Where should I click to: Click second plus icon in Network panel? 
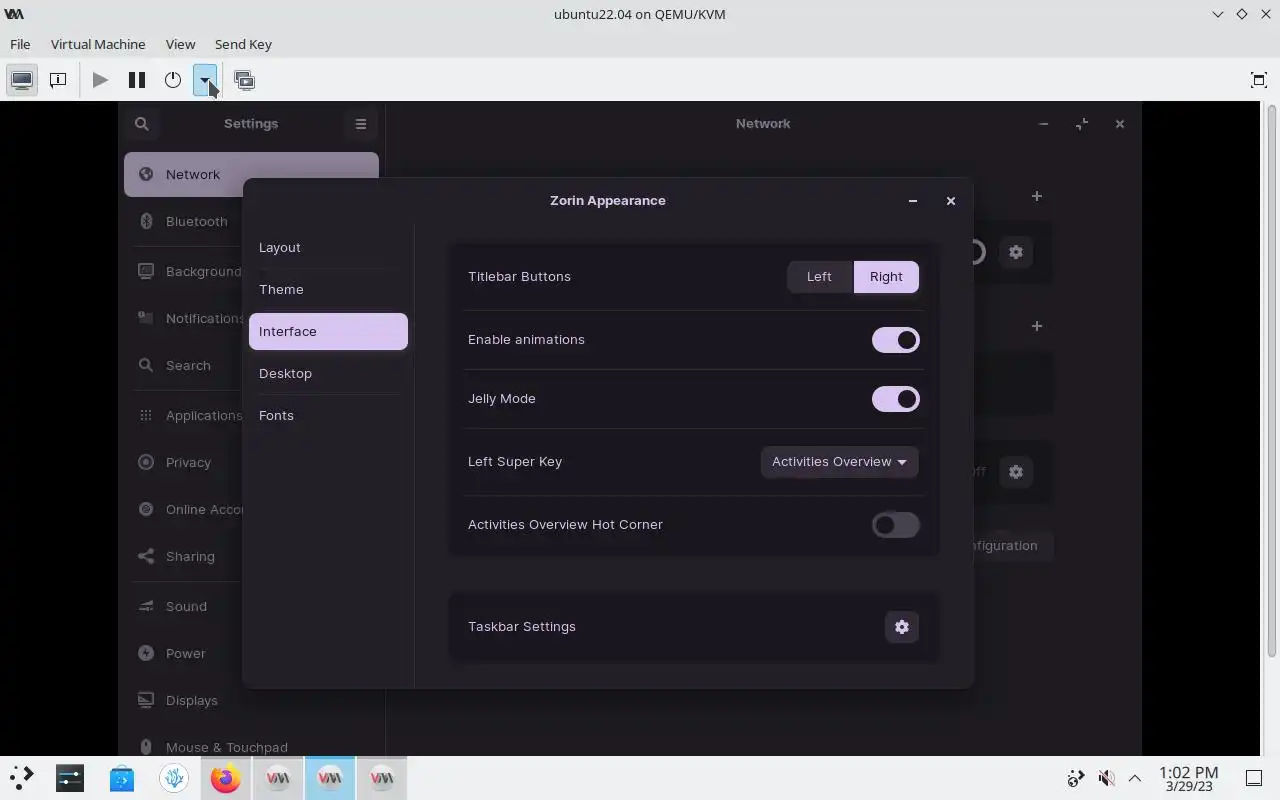1037,326
